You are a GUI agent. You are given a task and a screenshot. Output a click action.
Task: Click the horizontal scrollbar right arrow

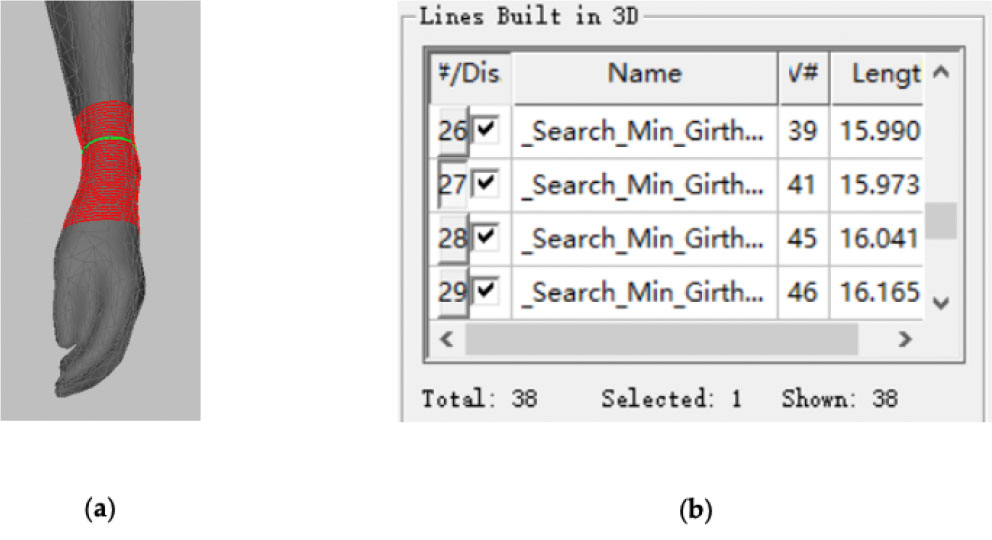[904, 339]
